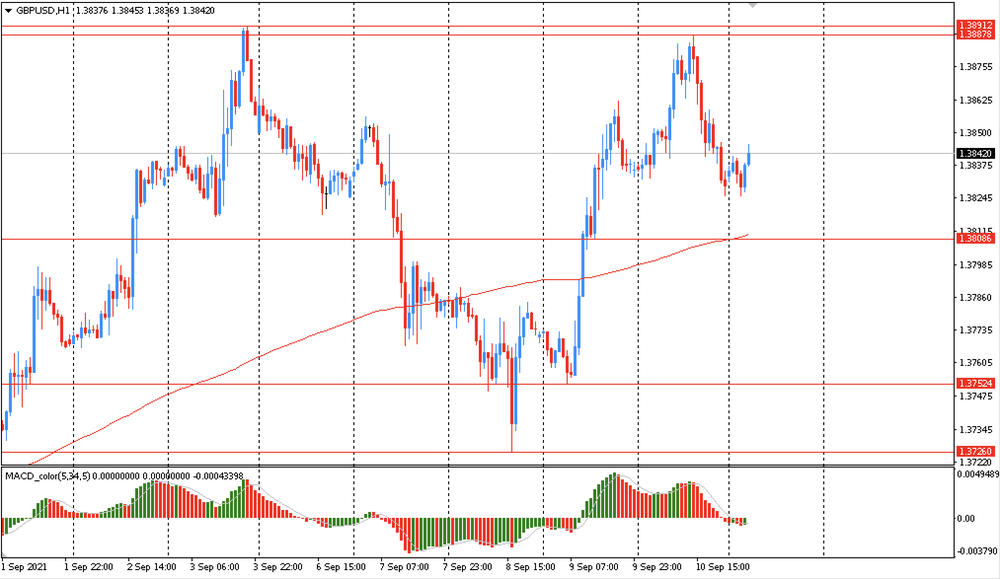The width and height of the screenshot is (1000, 580).
Task: Click the 1 Sep 2021 date label
Action: click(24, 567)
